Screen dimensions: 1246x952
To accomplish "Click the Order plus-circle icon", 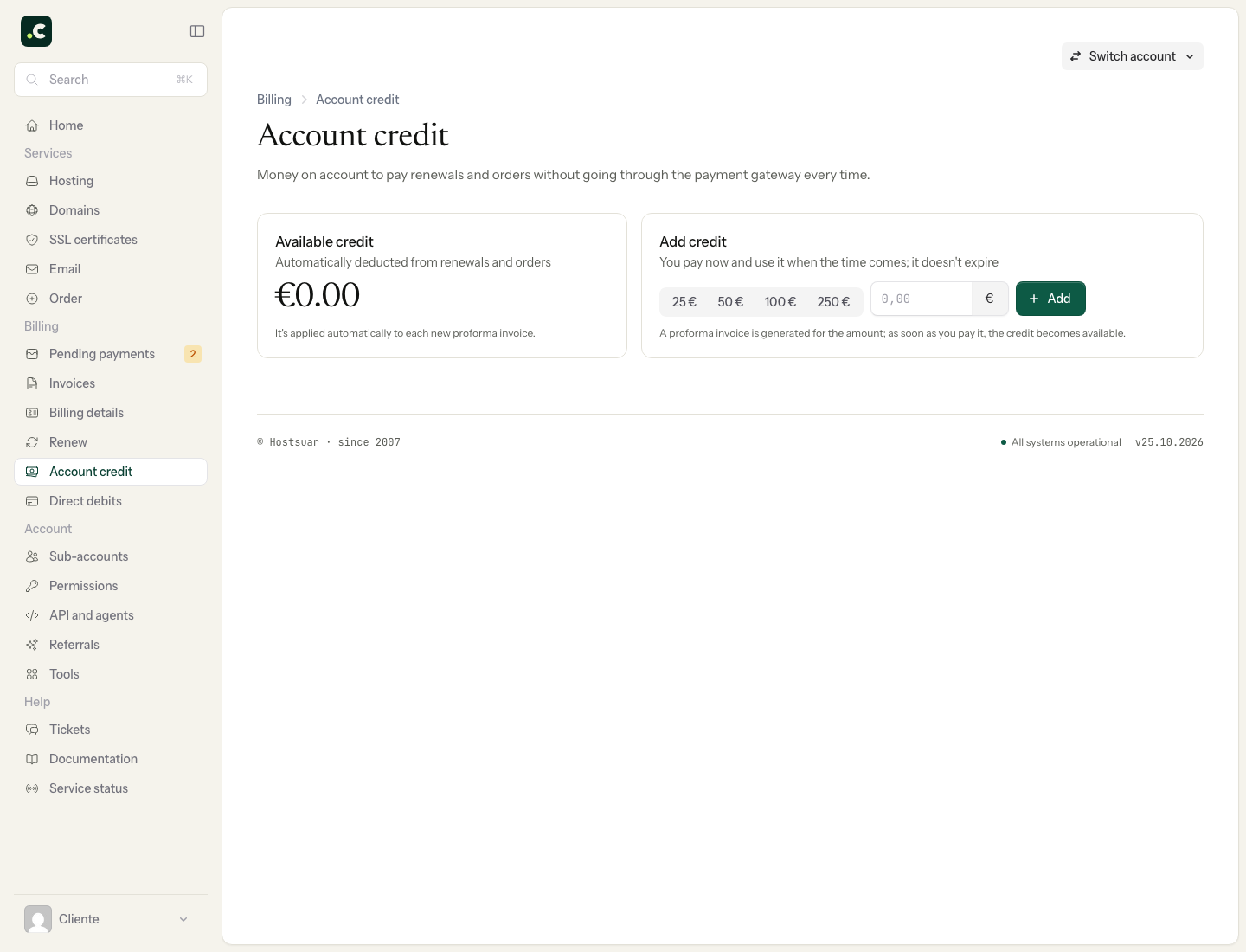I will [x=32, y=299].
